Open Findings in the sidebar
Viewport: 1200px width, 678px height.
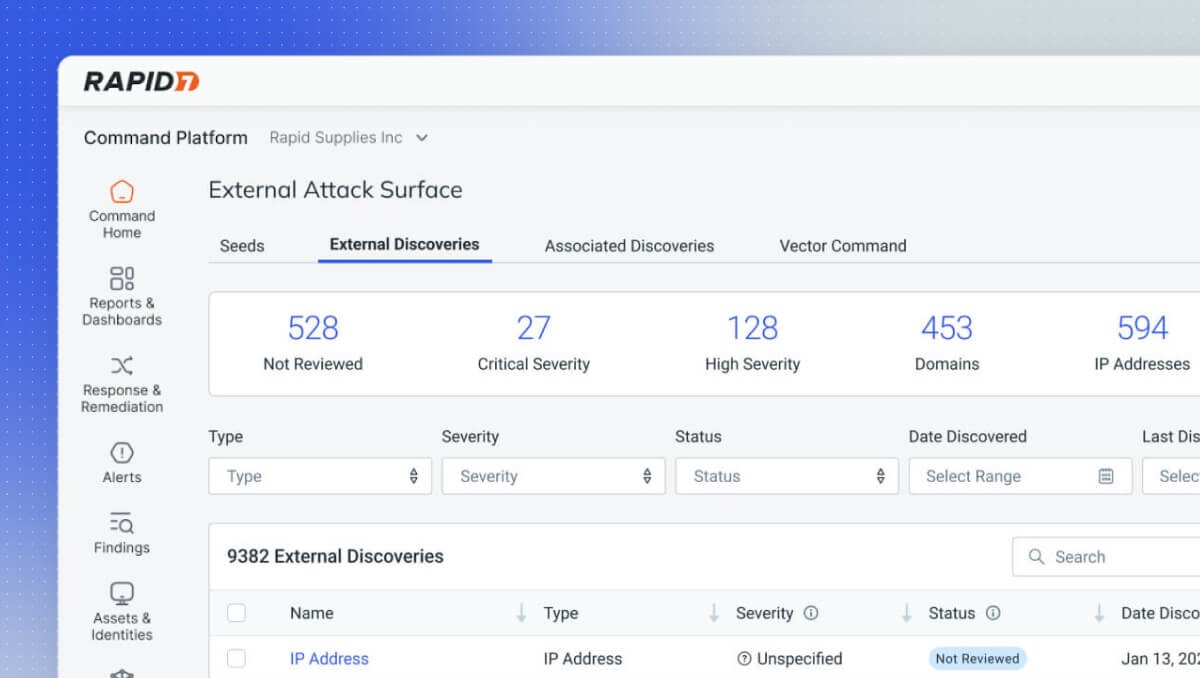(x=121, y=533)
